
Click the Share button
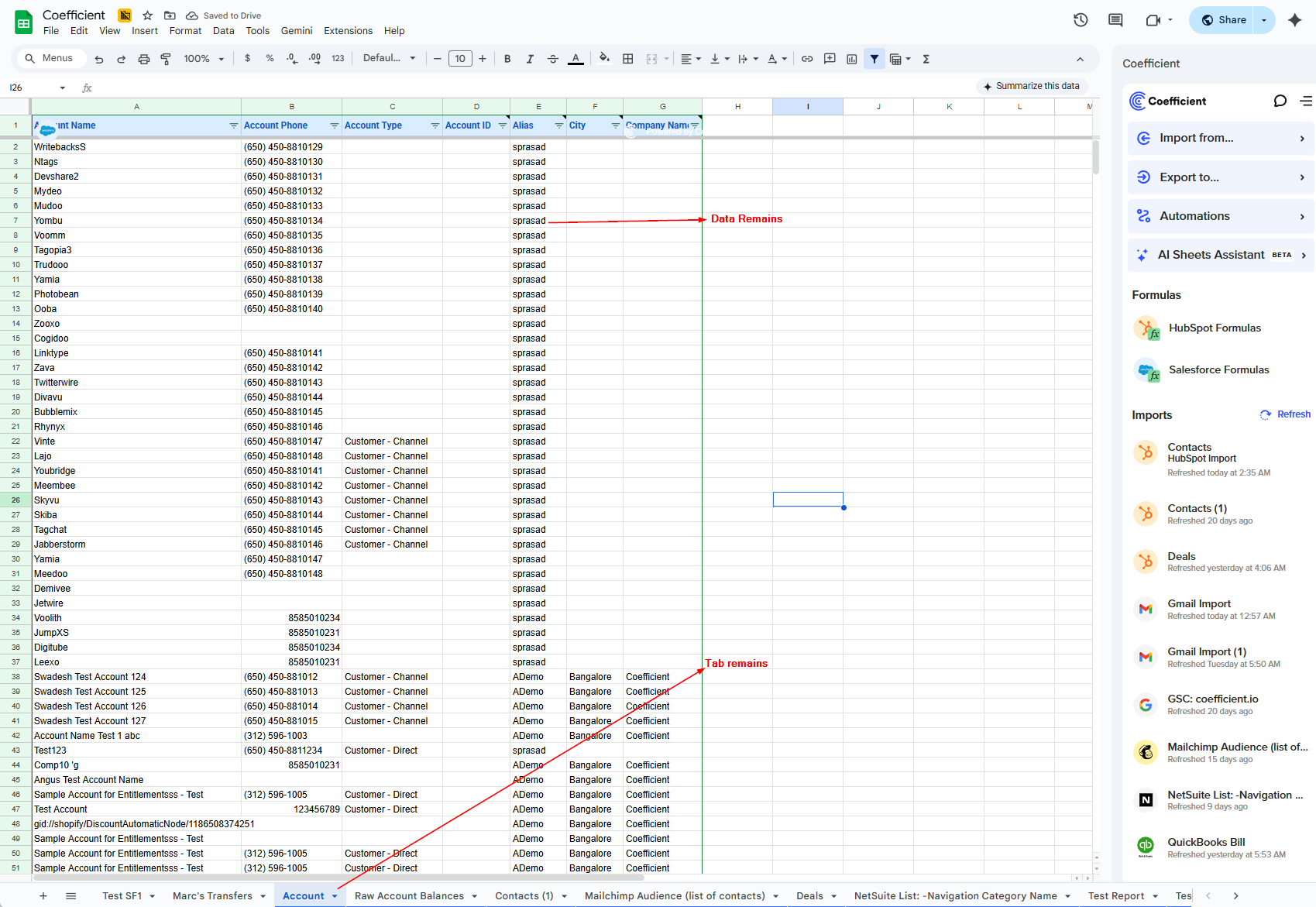1223,20
